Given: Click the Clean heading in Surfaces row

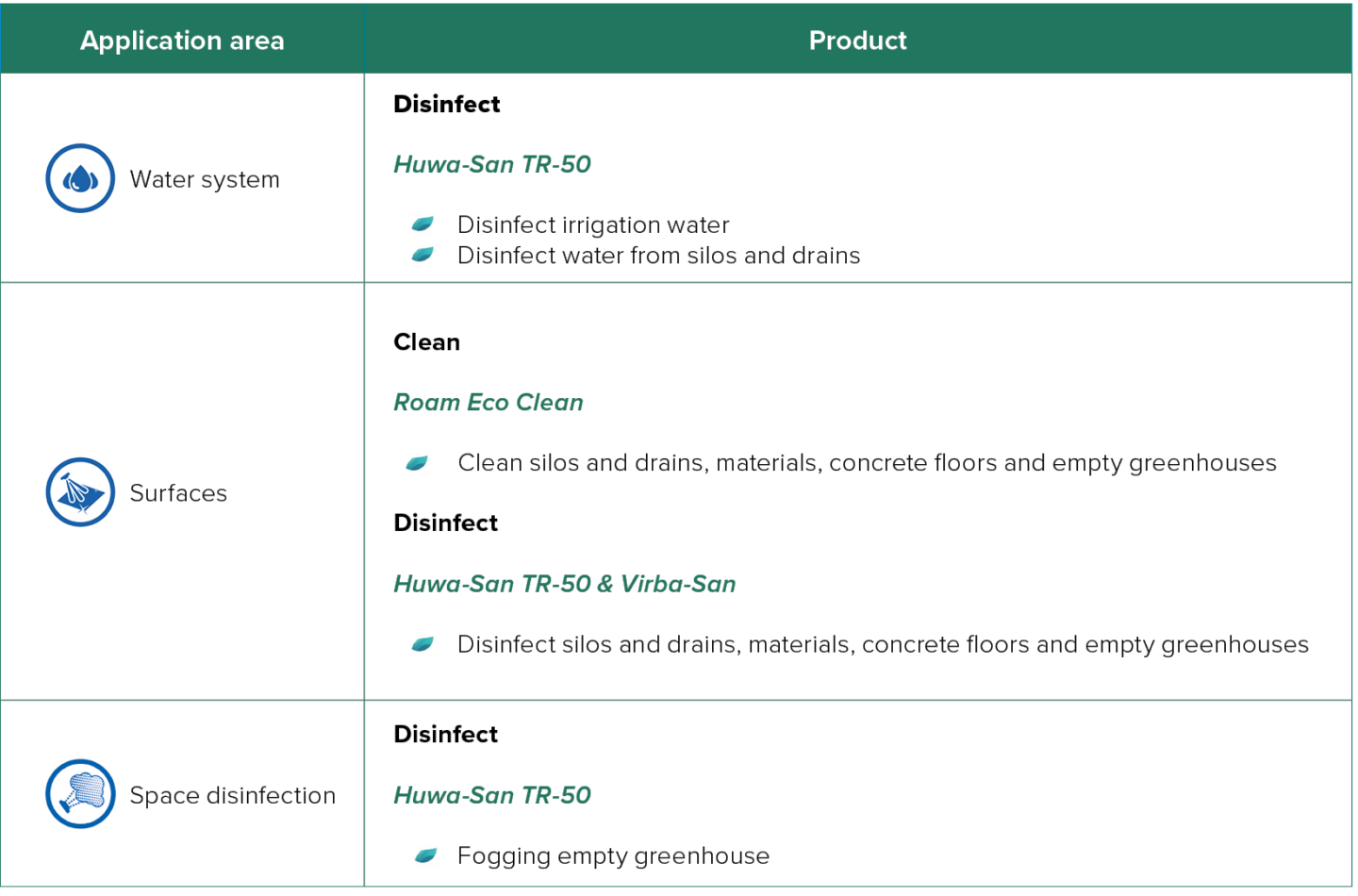Looking at the screenshot, I should click(427, 341).
